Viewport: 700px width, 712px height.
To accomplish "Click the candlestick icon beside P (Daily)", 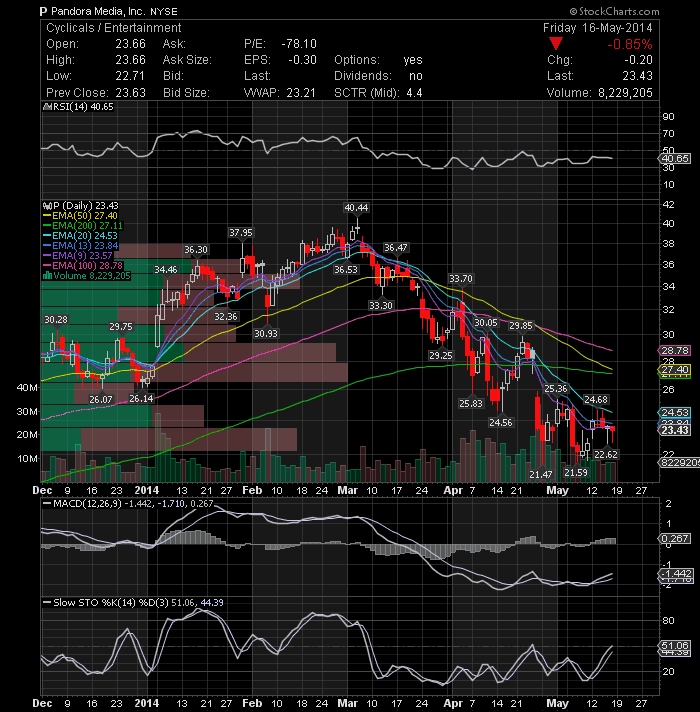I will point(47,206).
